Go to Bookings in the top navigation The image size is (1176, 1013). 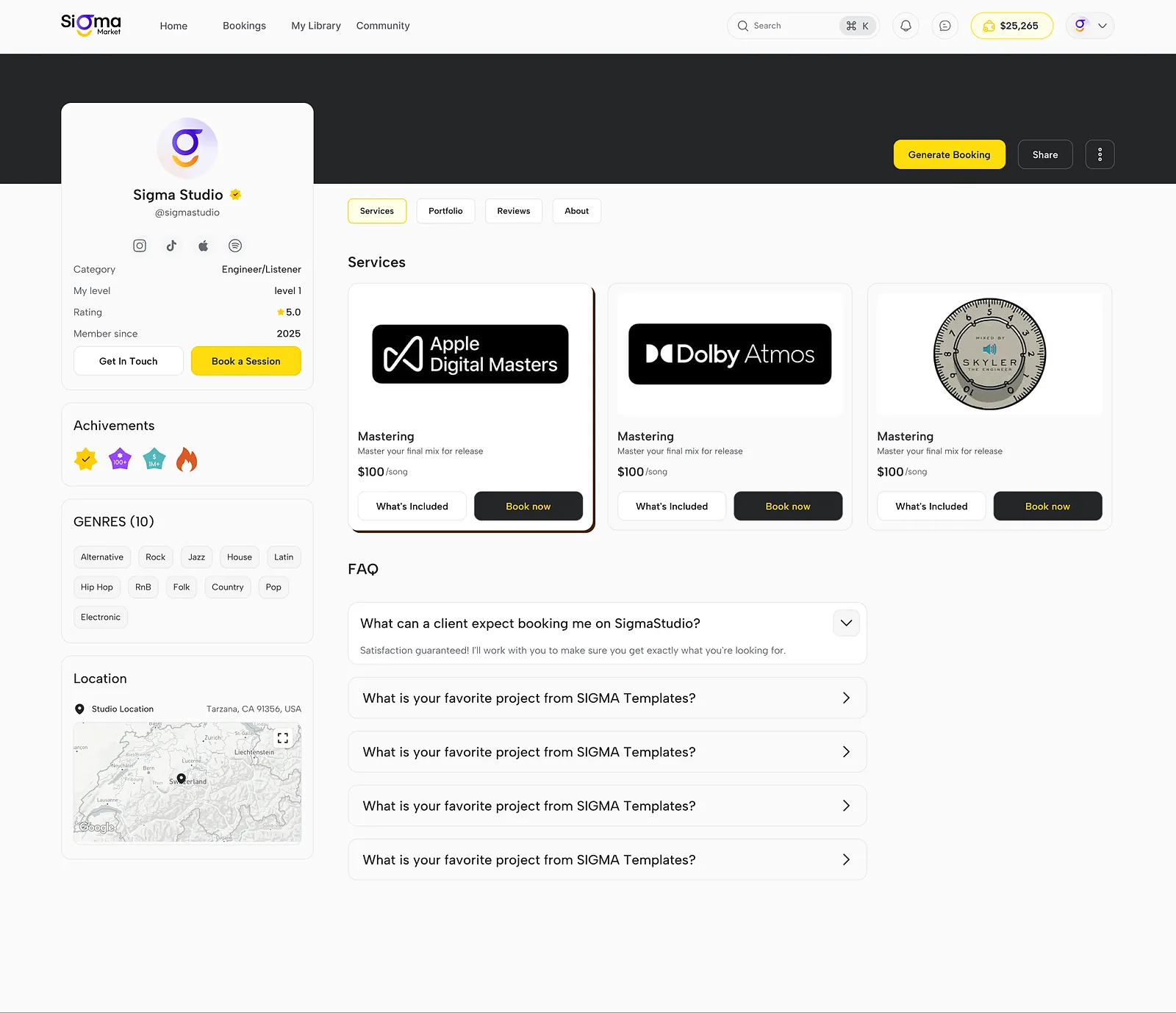click(x=244, y=26)
